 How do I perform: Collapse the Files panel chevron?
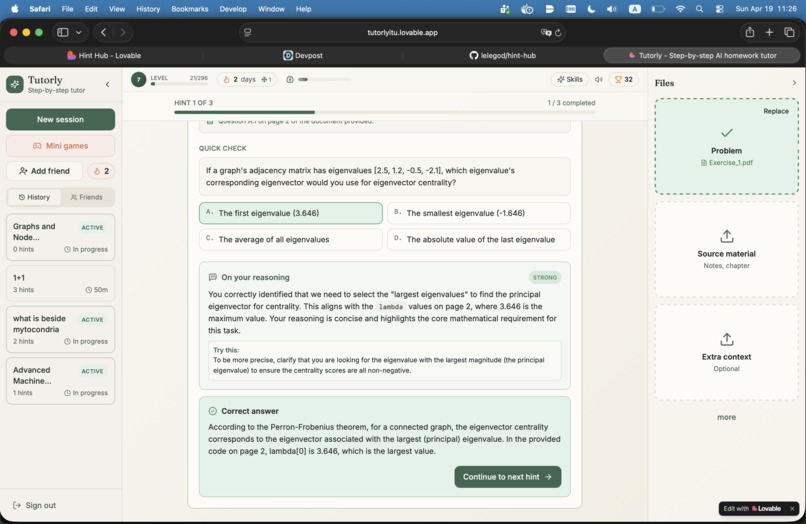click(x=794, y=83)
